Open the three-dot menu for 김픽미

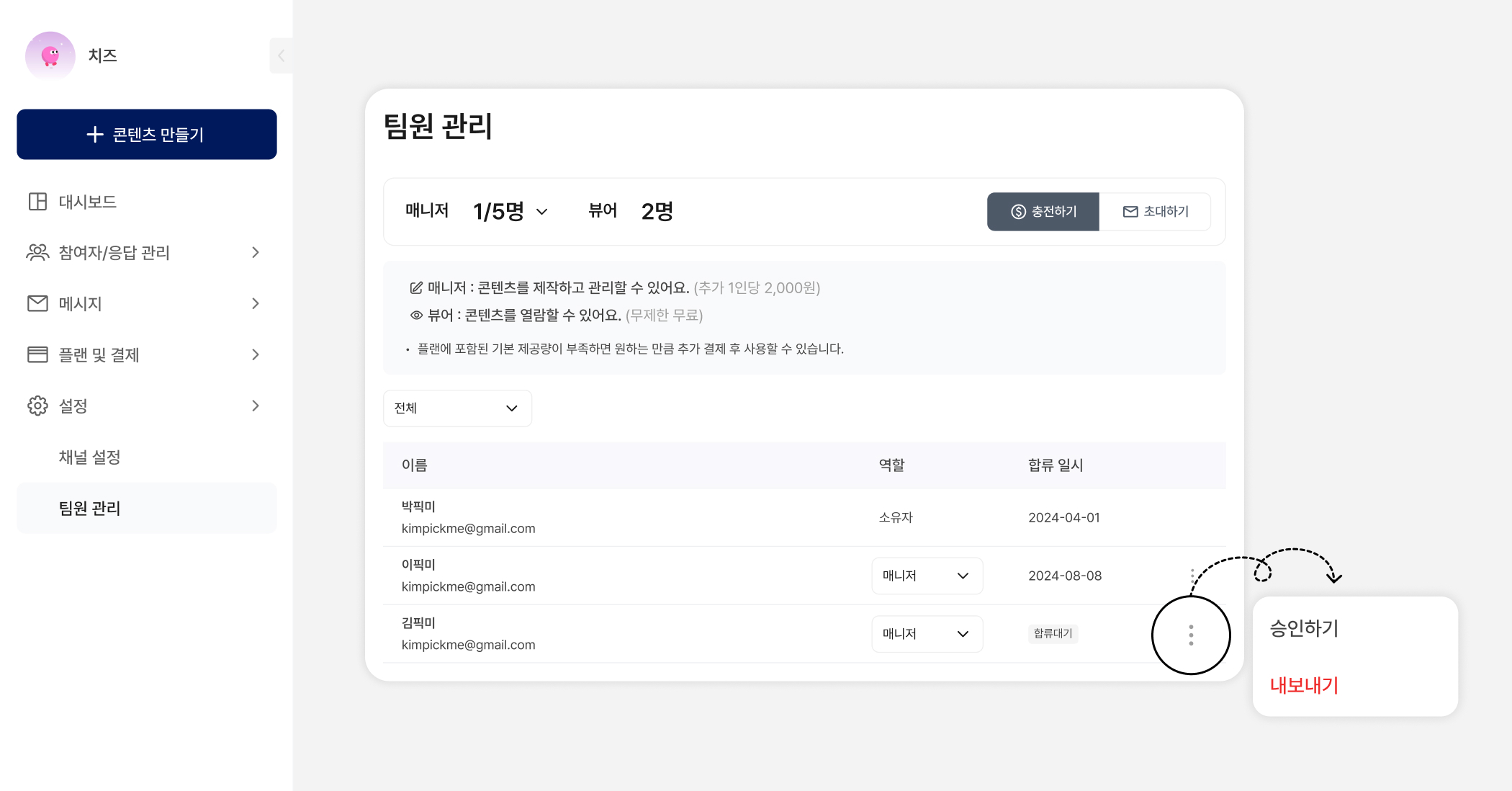(1191, 635)
